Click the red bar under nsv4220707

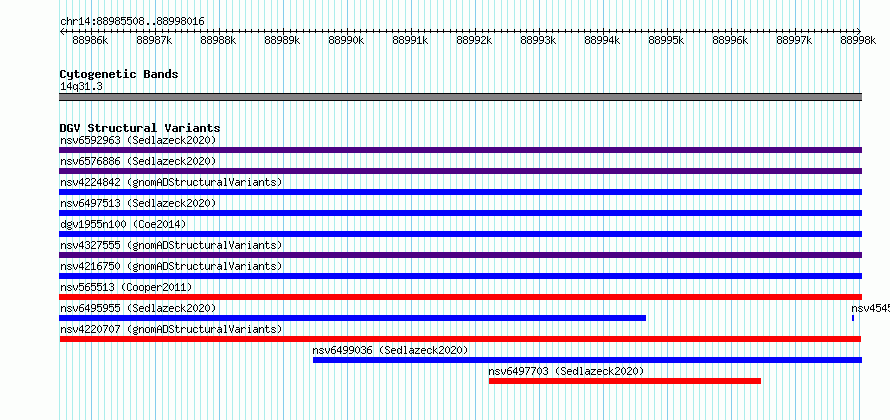coord(460,339)
